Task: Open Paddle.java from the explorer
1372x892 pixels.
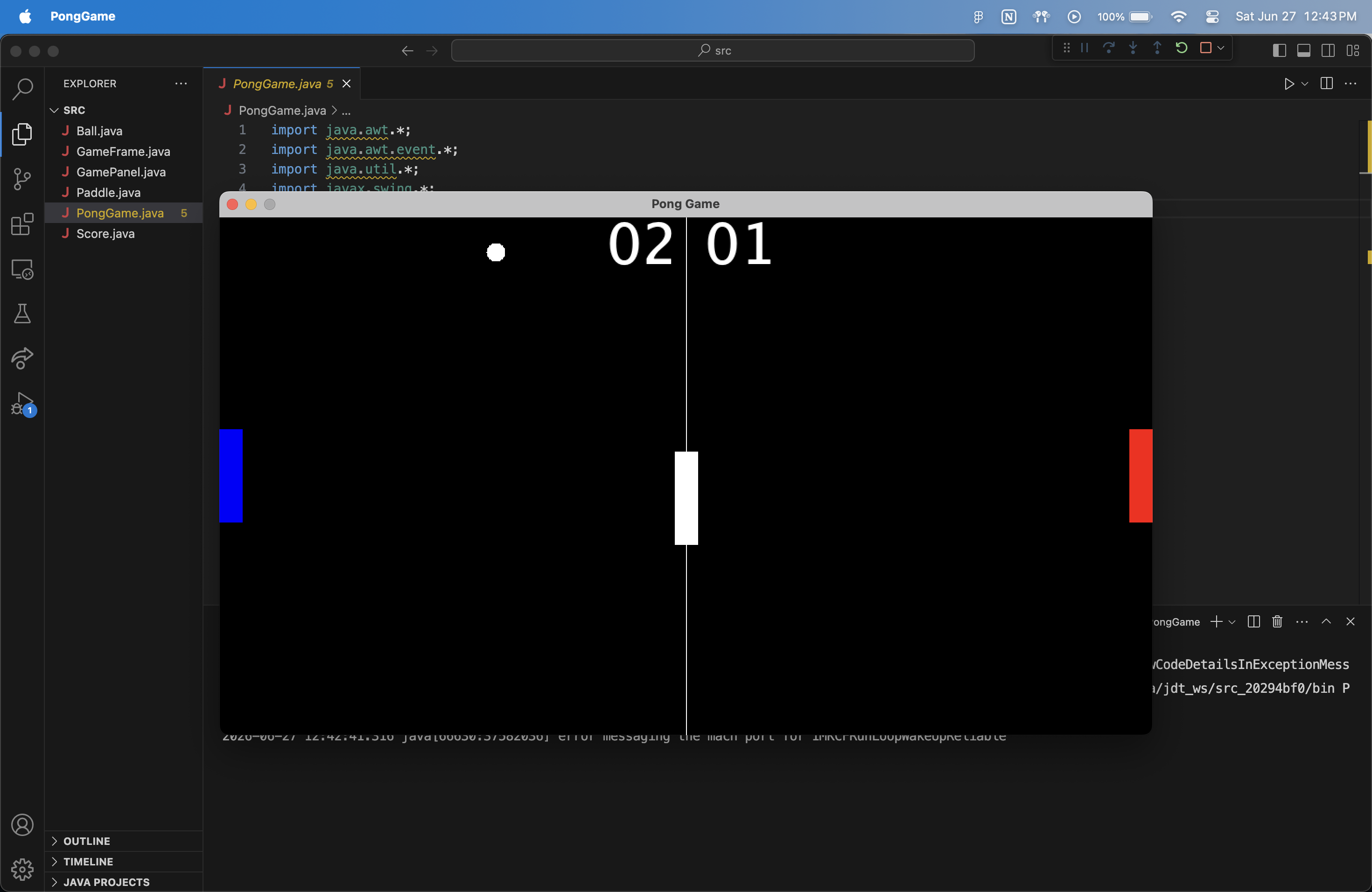Action: (124, 193)
